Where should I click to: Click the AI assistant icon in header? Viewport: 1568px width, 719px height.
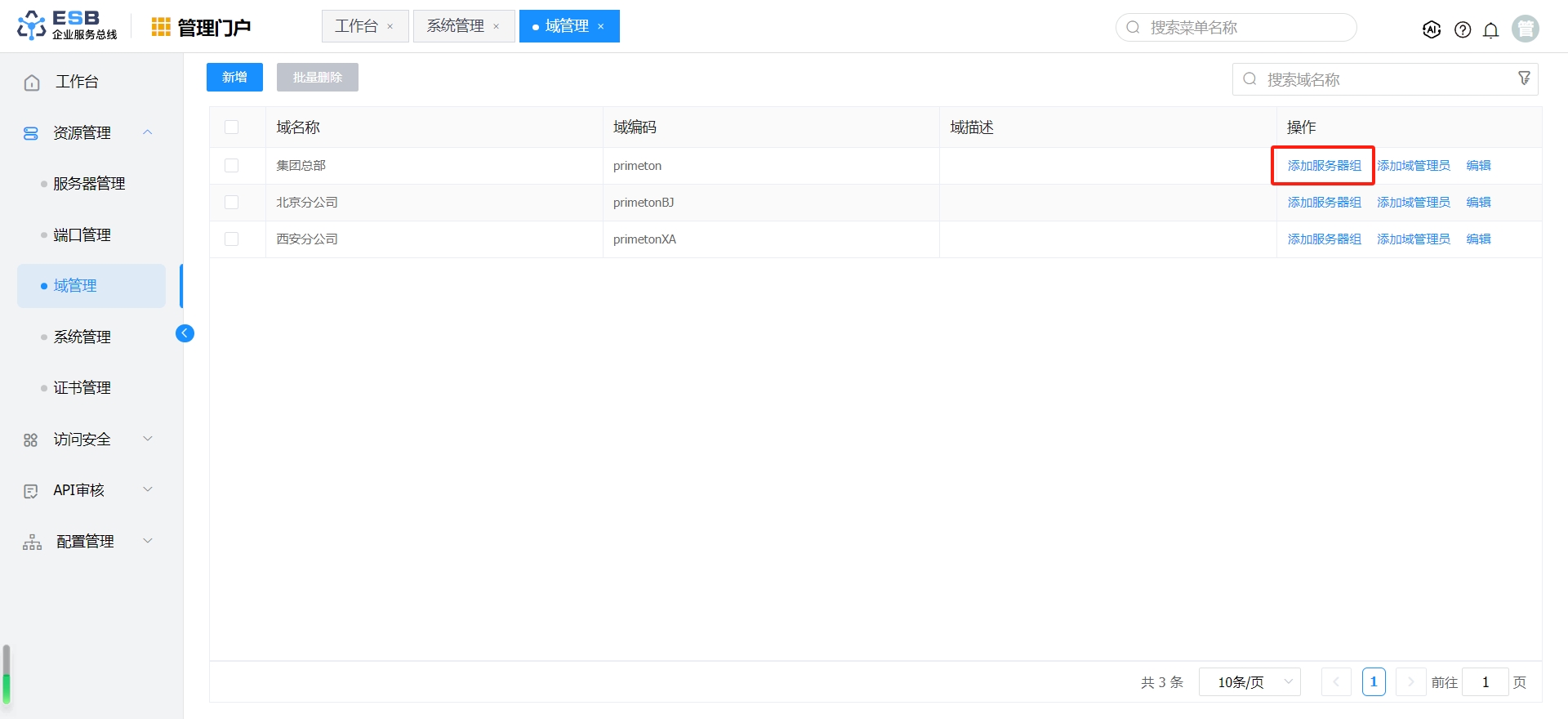click(x=1432, y=29)
